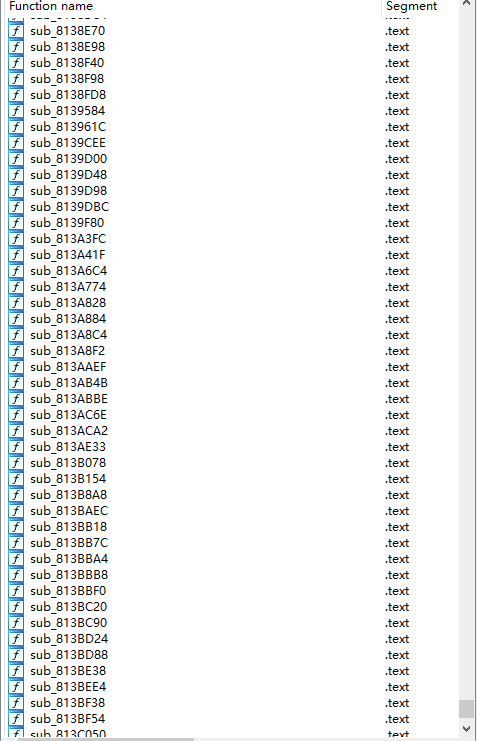
Task: Click the function icon beside sub_8138F98
Action: pos(16,79)
